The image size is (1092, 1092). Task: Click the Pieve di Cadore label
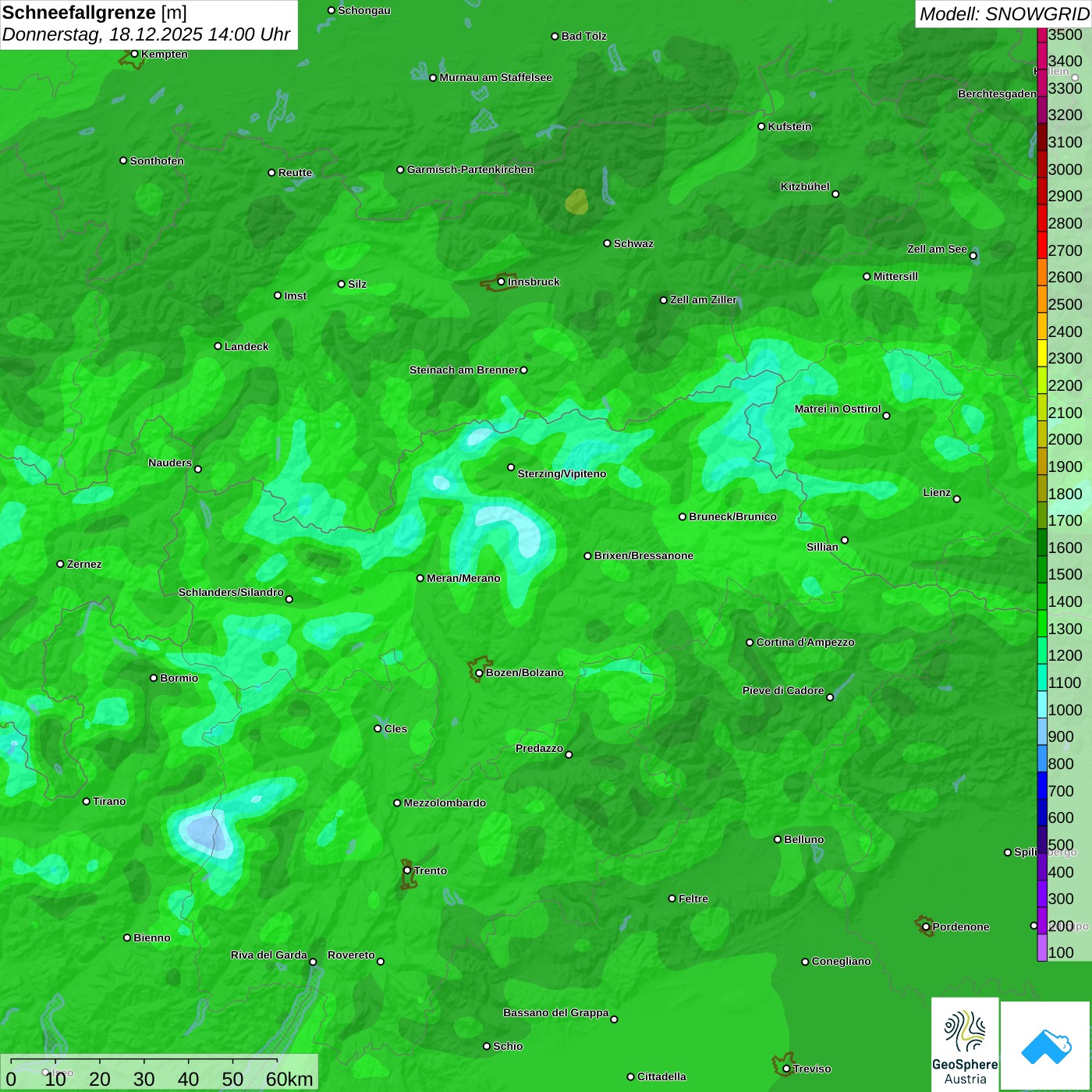point(782,690)
